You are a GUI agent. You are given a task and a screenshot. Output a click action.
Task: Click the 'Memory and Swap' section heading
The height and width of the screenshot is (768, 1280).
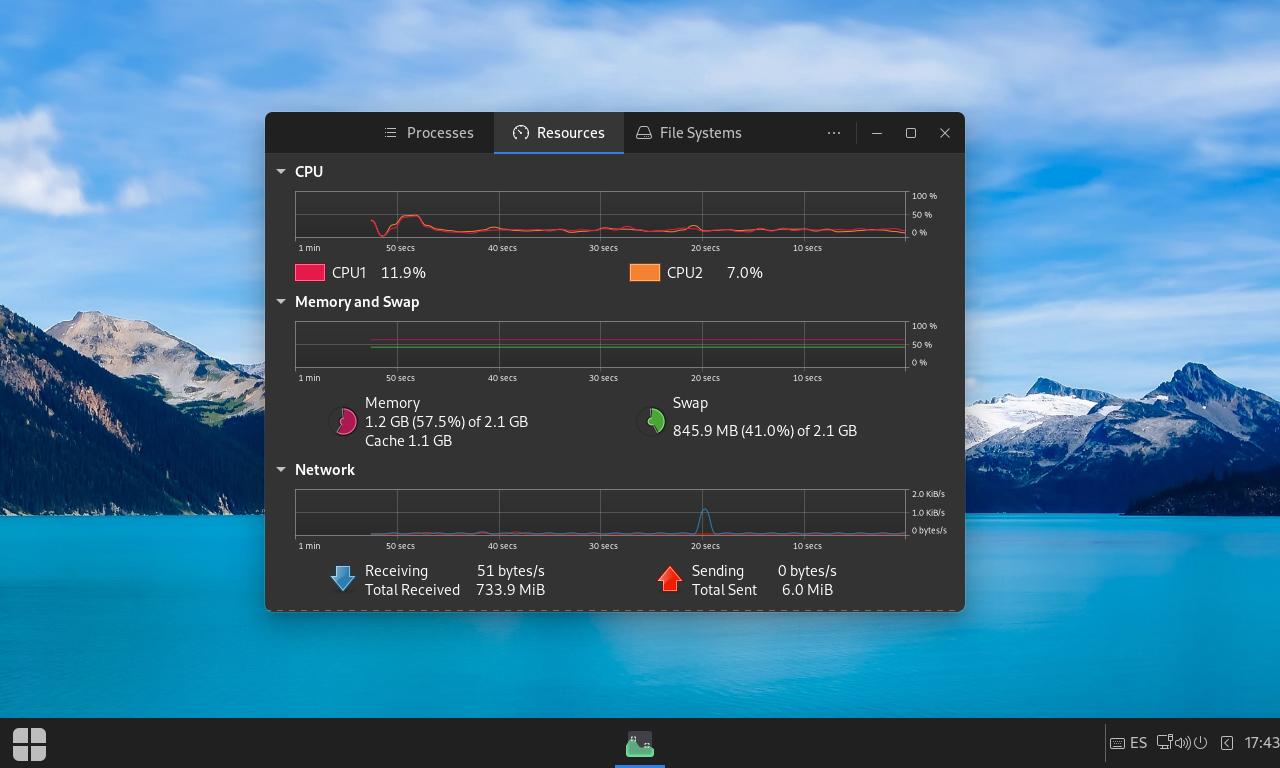[x=357, y=302]
